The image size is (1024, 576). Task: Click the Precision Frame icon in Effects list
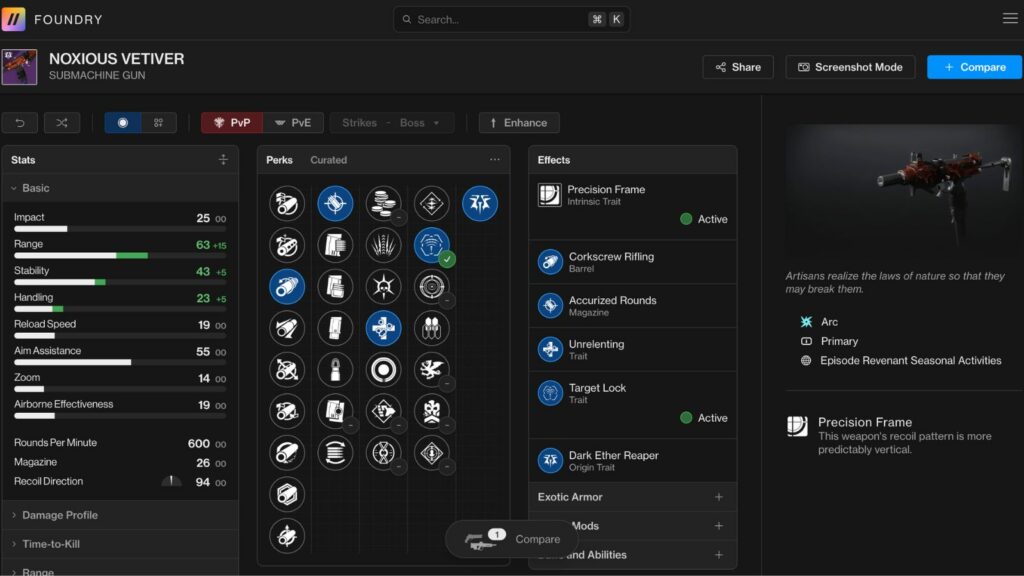549,195
